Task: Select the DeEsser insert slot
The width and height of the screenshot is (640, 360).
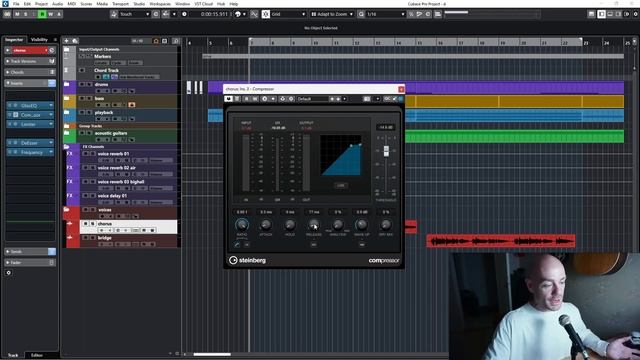Action: [30, 143]
